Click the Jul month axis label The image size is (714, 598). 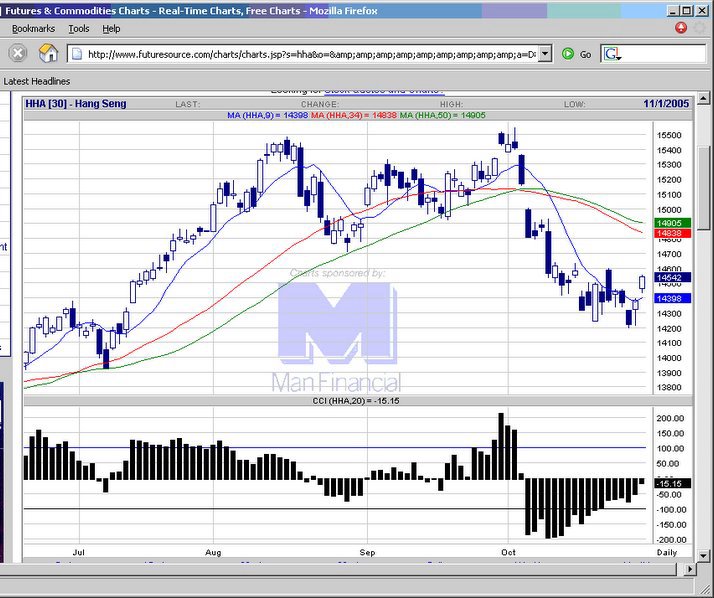point(78,552)
